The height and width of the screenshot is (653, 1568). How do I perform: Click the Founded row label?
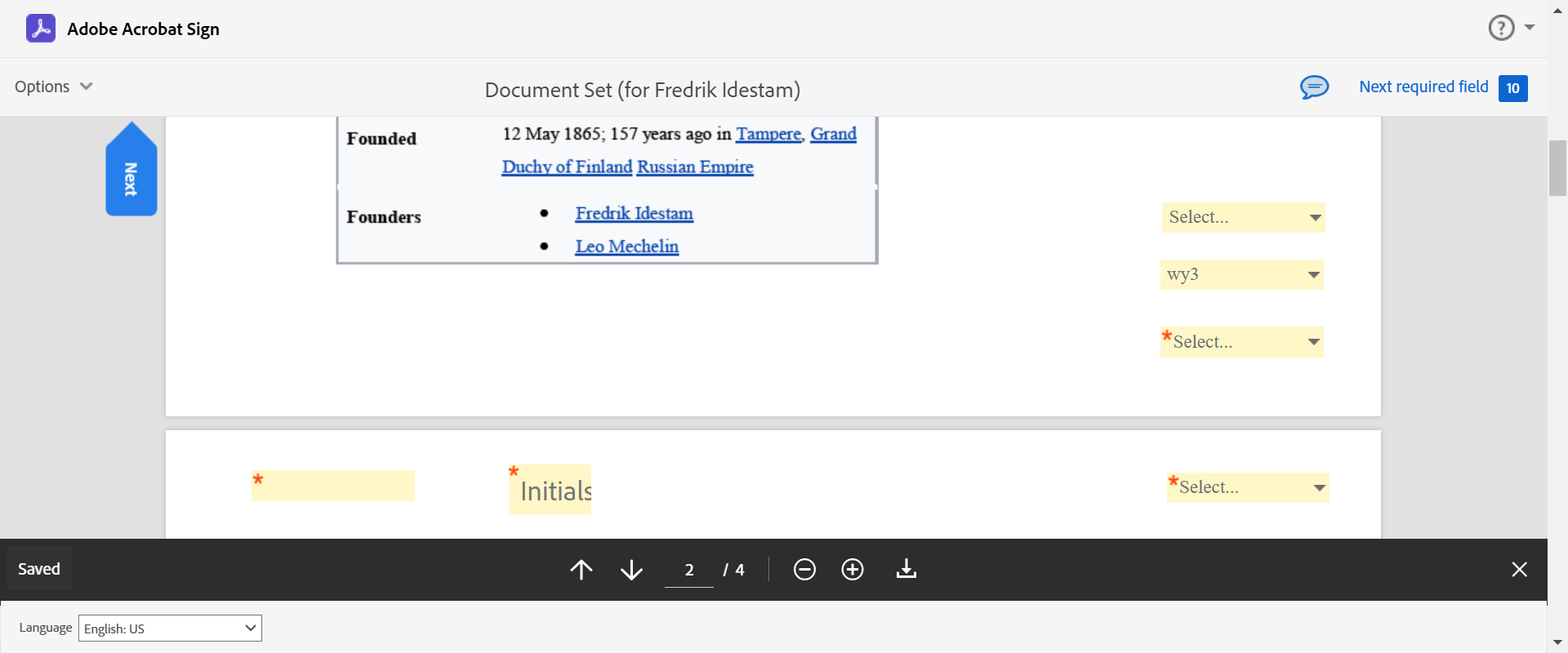click(x=381, y=139)
